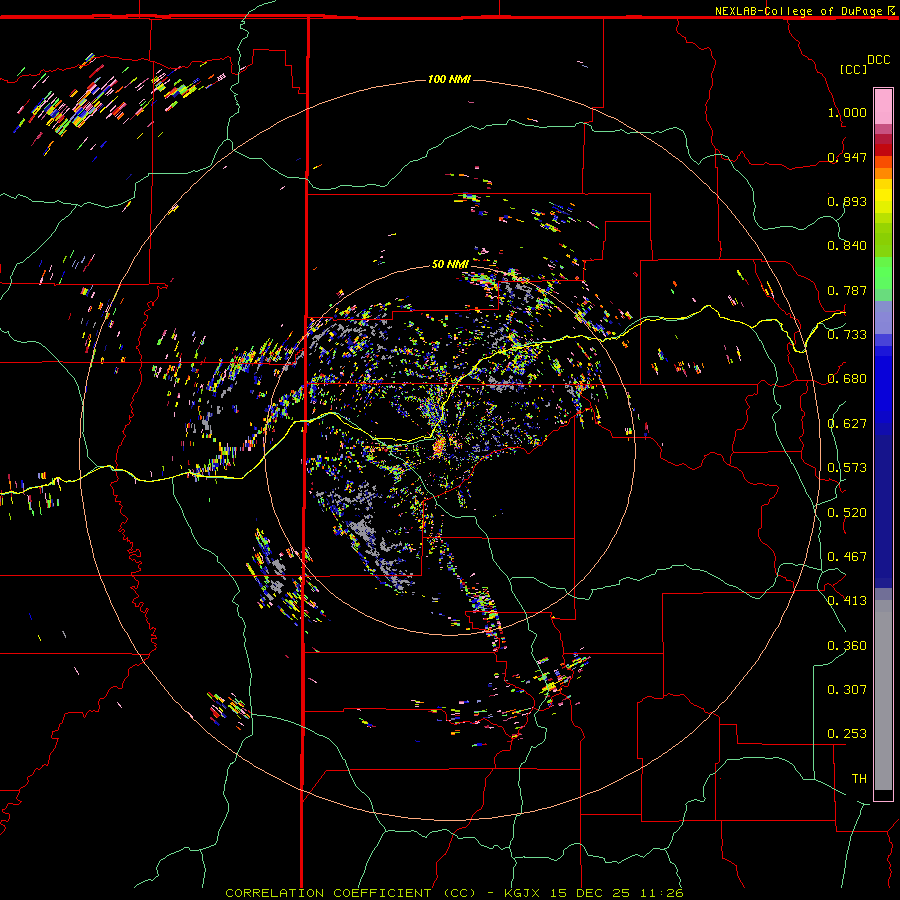Select the 0.840 scale value
Screen dimensions: 900x900
(847, 246)
